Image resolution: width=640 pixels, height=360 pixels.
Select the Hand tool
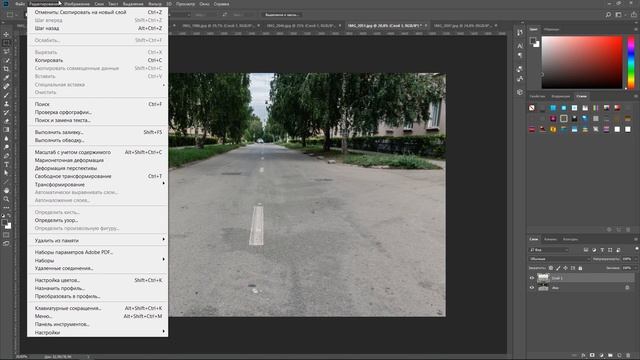[x=6, y=191]
